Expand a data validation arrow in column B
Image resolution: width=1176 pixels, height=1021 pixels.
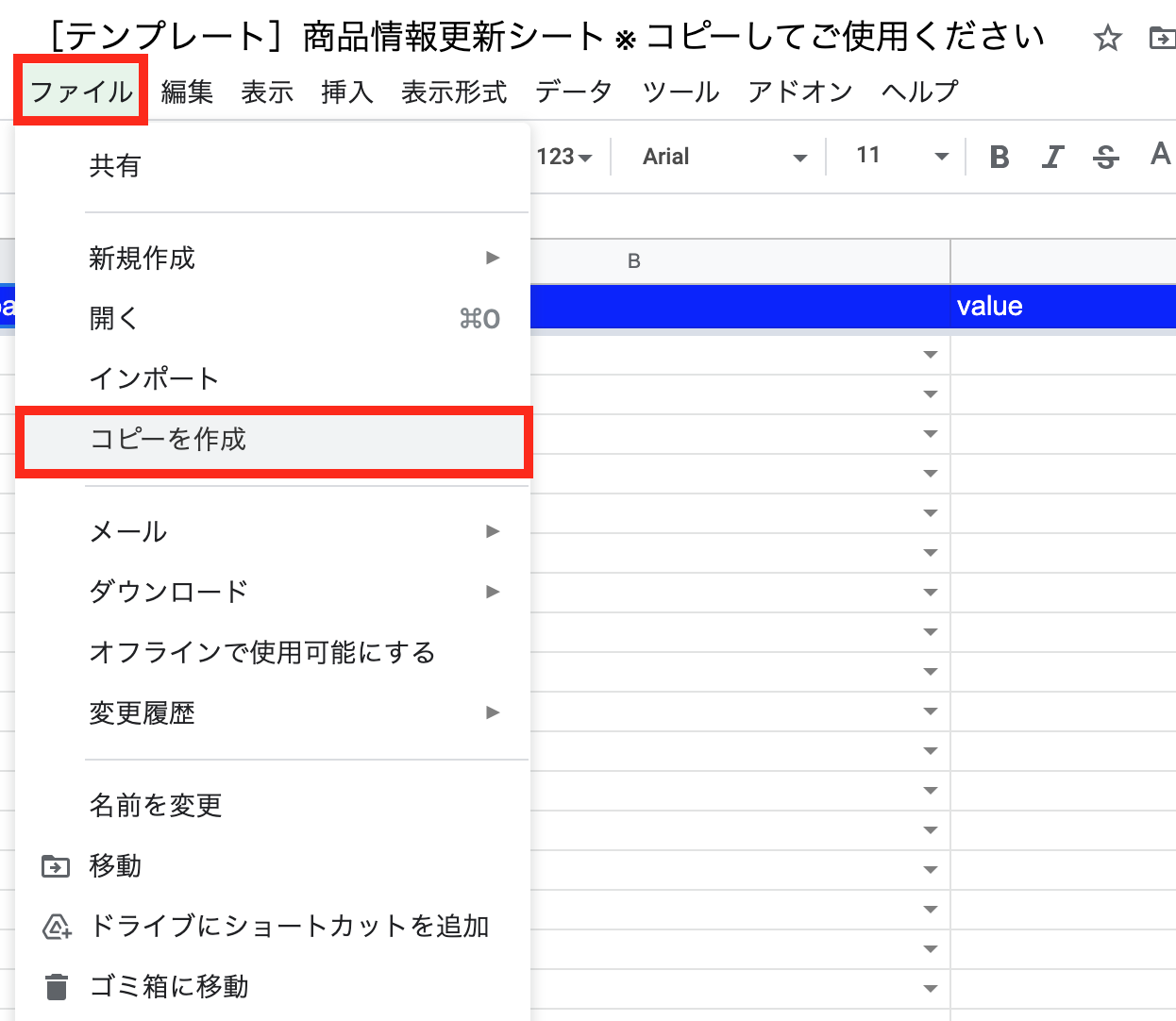coord(931,355)
